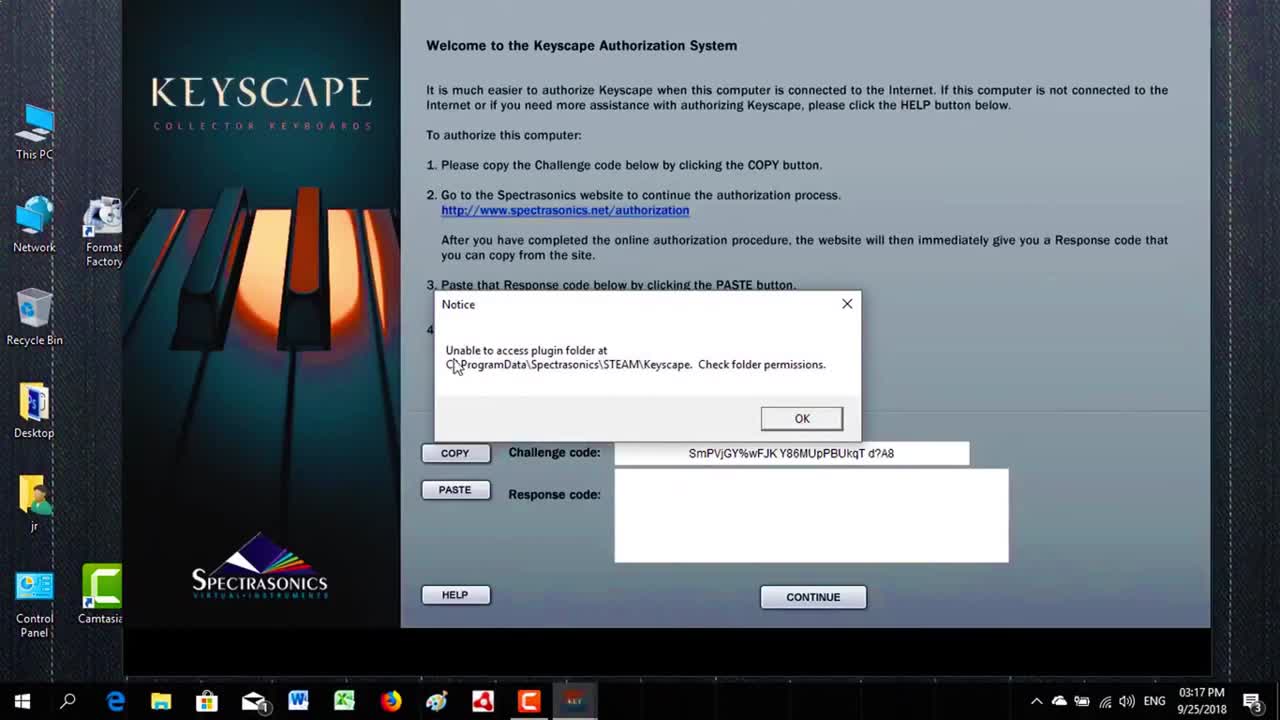
Task: Click the CONTINUE button
Action: coord(813,597)
